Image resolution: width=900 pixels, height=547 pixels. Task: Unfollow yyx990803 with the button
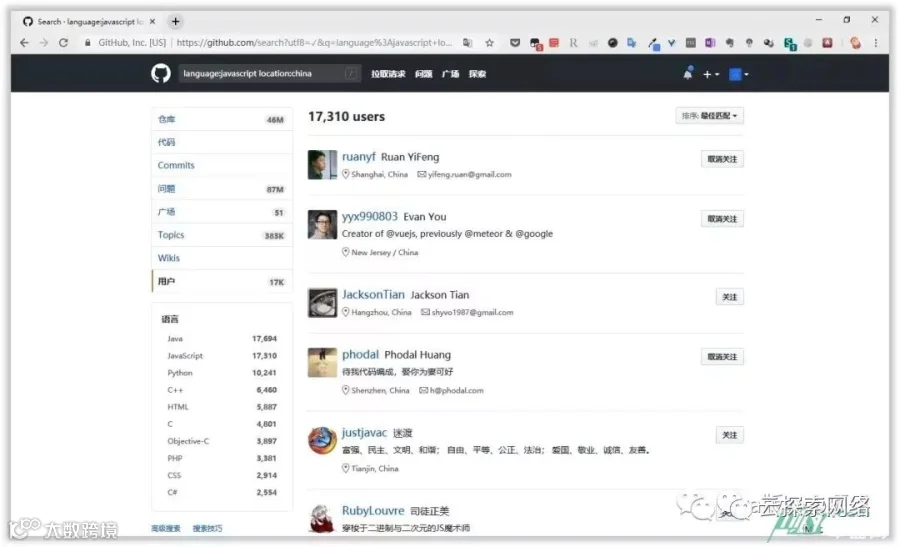[722, 219]
